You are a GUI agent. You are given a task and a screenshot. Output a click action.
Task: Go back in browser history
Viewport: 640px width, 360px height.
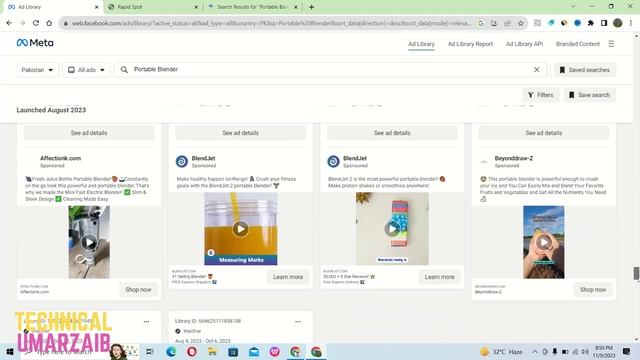pos(9,23)
